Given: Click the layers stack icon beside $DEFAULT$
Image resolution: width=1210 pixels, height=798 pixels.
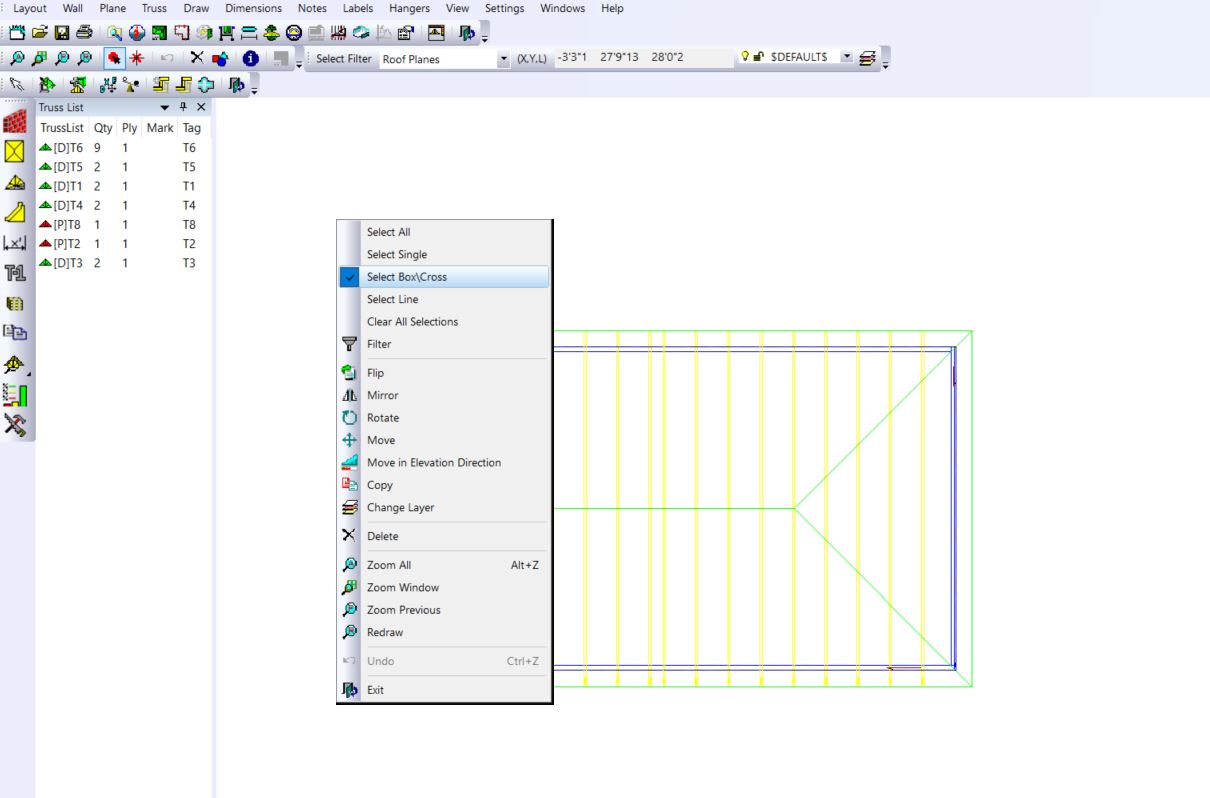Looking at the screenshot, I should coord(868,59).
